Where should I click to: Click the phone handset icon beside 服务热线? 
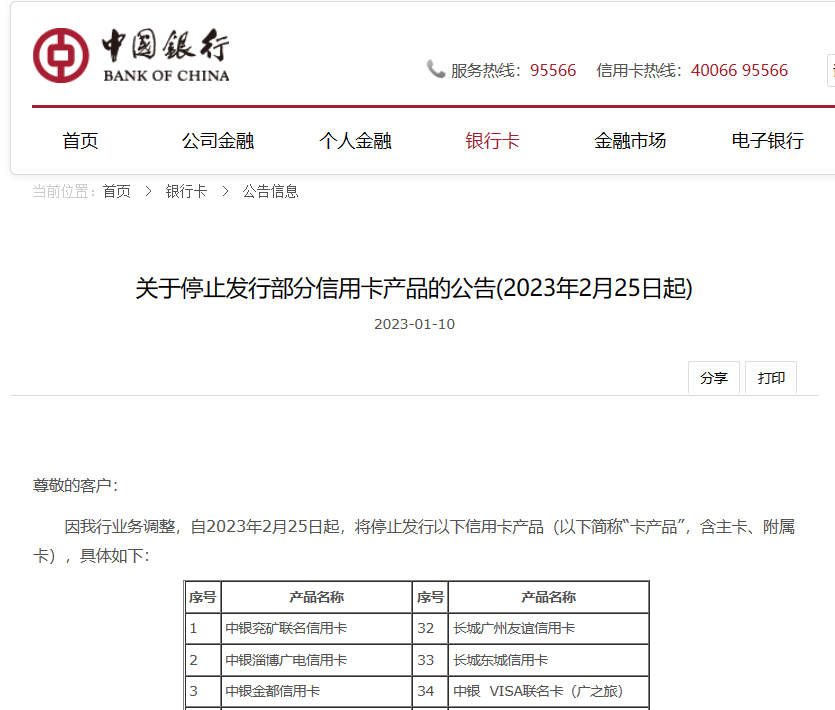(x=436, y=69)
